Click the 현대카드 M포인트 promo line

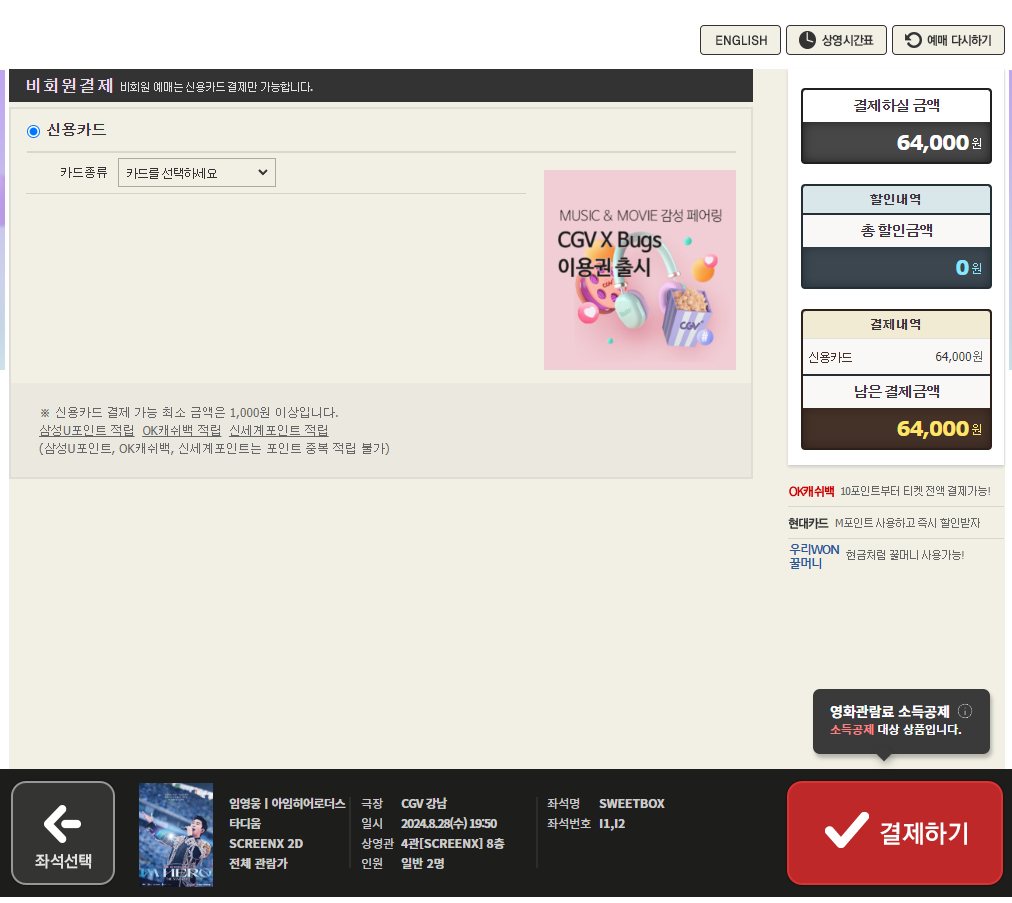coord(884,523)
